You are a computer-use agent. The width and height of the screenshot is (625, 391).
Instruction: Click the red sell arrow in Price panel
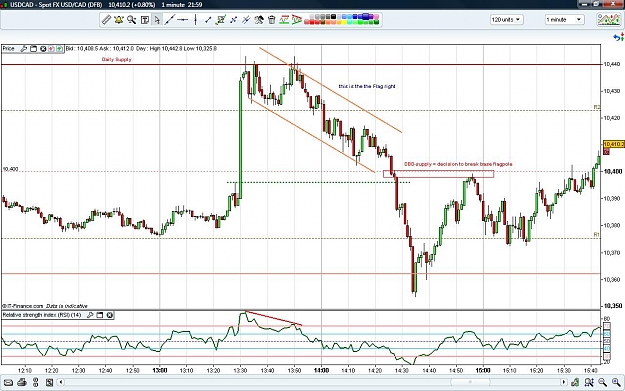pyautogui.click(x=51, y=49)
